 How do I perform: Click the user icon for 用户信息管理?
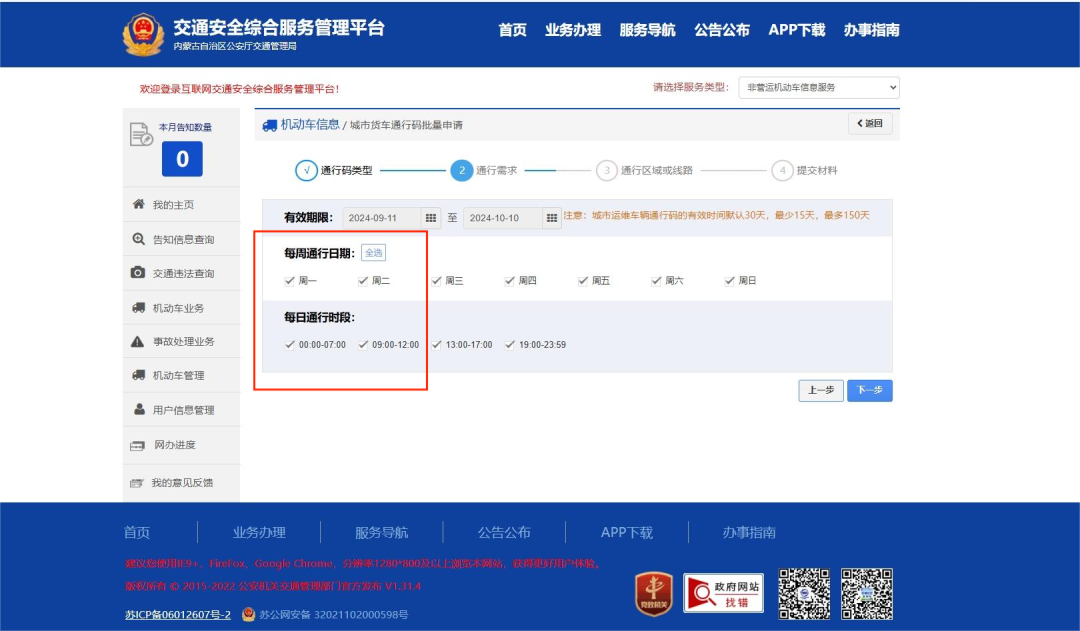[139, 410]
